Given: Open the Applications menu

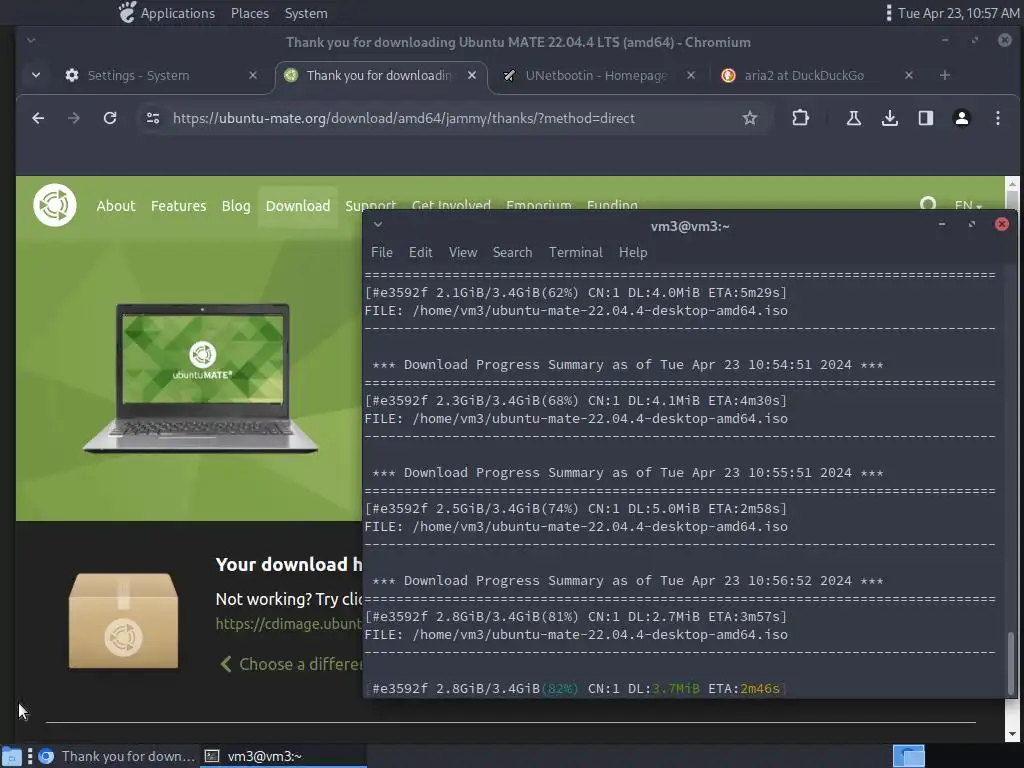Looking at the screenshot, I should (x=178, y=13).
